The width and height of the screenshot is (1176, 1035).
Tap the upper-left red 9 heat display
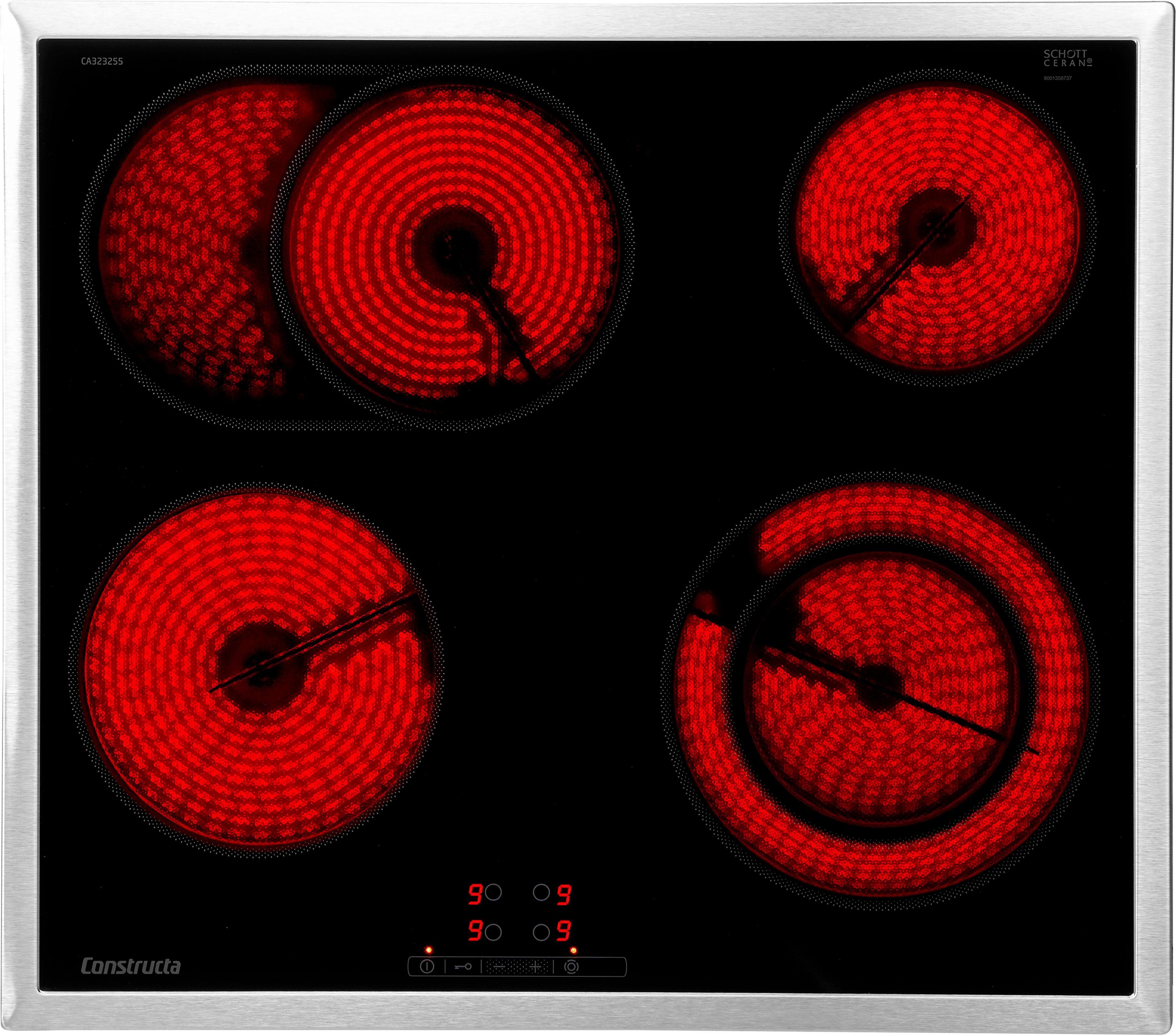(475, 894)
